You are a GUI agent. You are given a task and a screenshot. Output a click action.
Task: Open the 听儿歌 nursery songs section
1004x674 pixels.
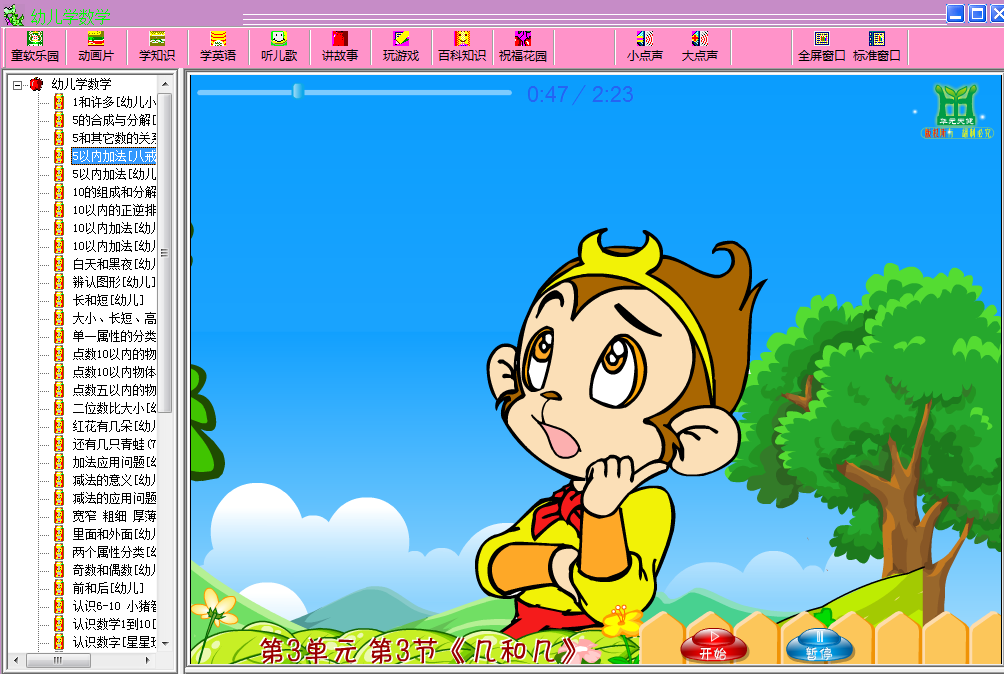point(279,47)
